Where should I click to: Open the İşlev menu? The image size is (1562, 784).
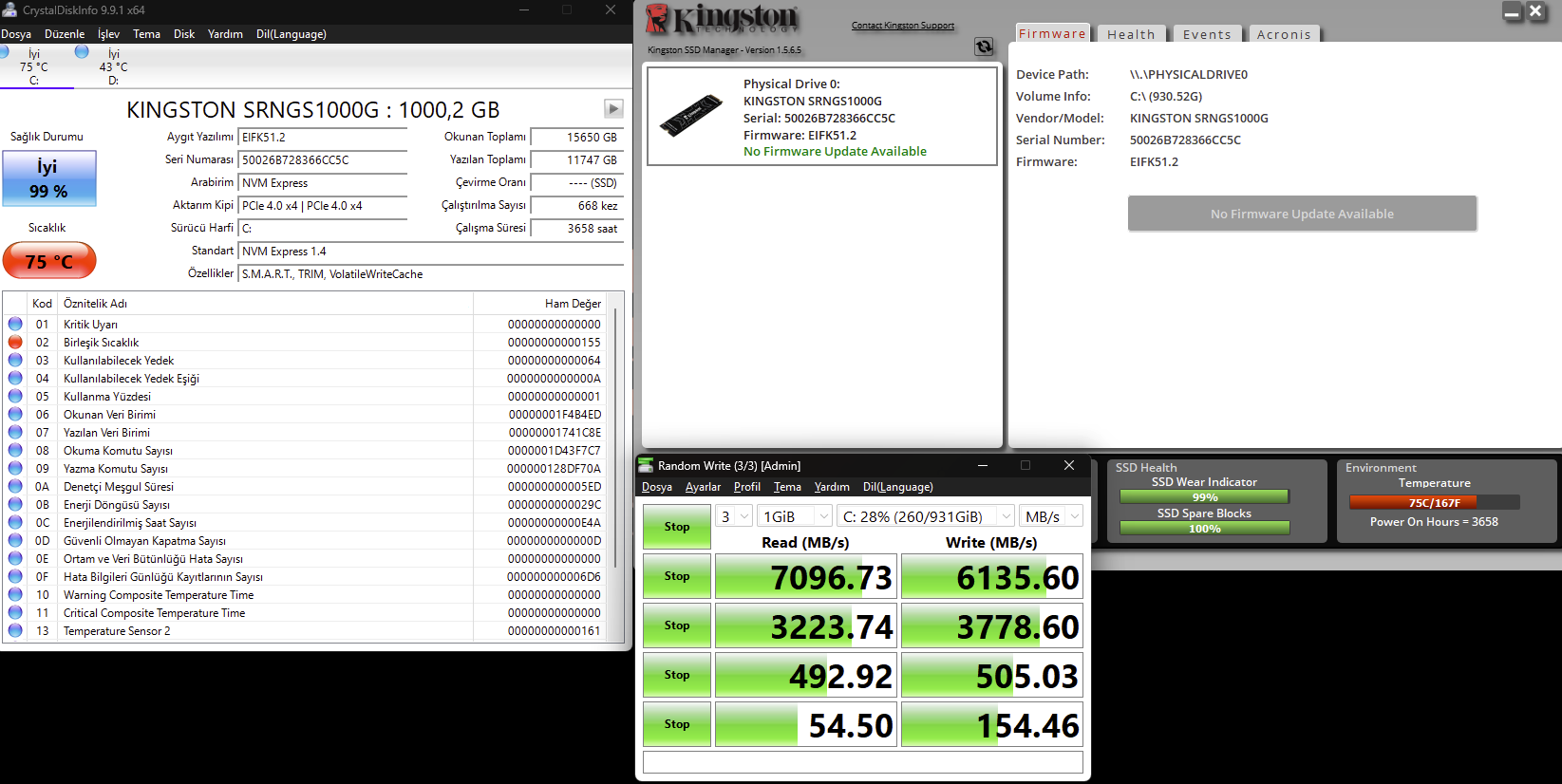(x=109, y=34)
